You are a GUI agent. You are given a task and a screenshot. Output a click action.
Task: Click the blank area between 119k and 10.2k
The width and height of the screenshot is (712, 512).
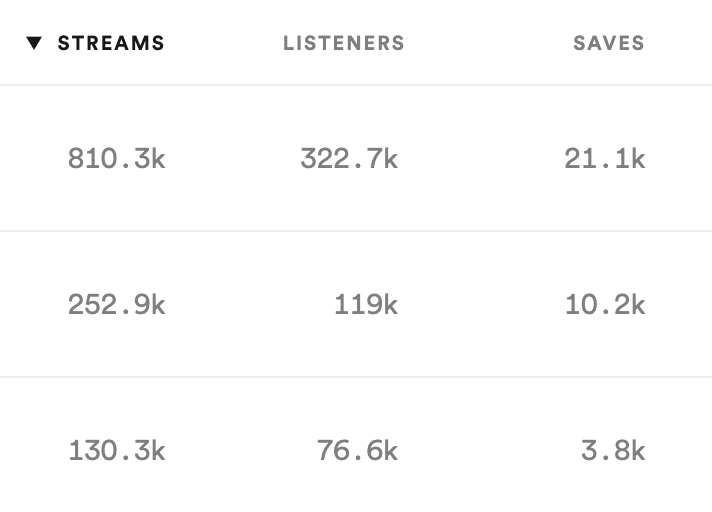pos(481,305)
